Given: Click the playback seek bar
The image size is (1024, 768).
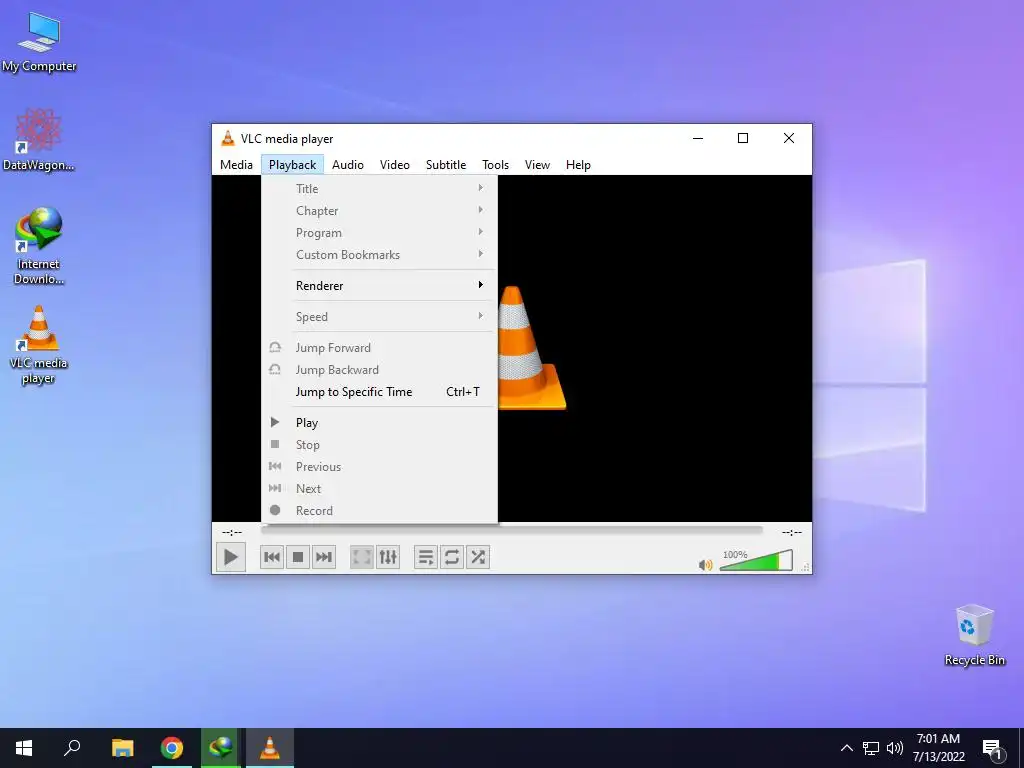Looking at the screenshot, I should pyautogui.click(x=511, y=530).
